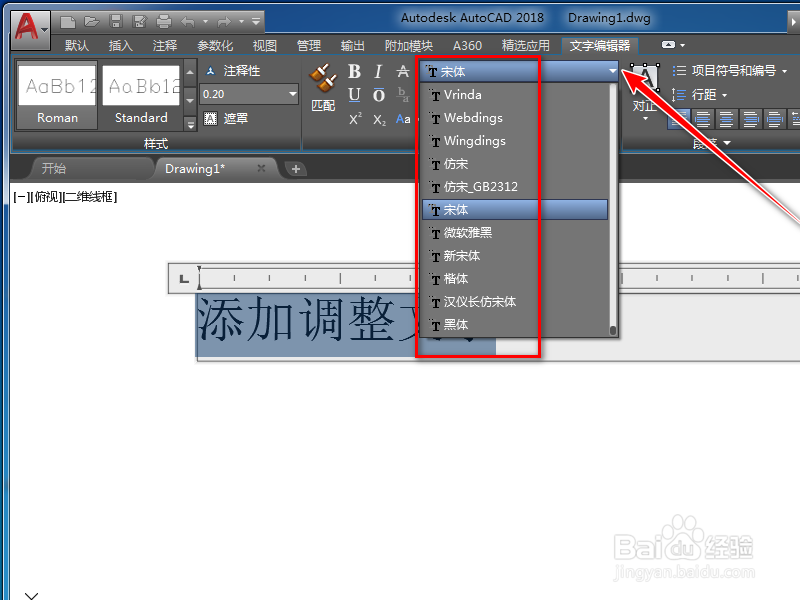Click the Undo arrow icon

pyautogui.click(x=188, y=22)
